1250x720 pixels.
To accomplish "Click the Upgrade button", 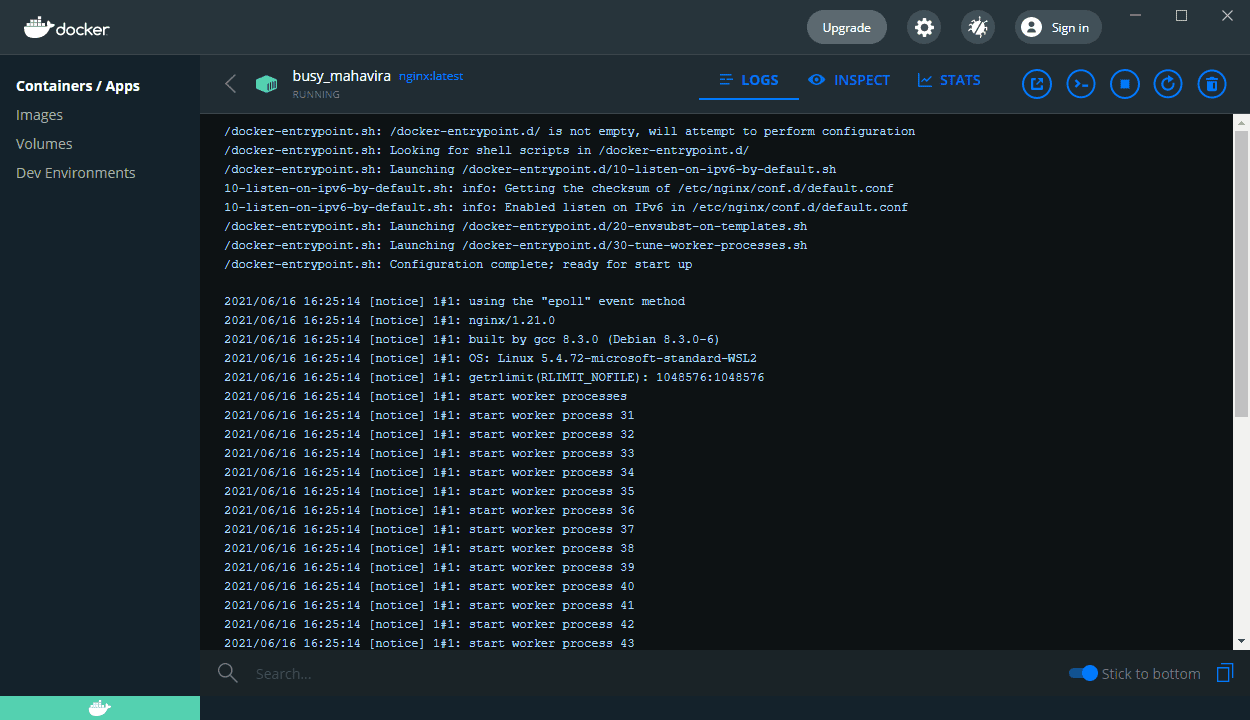I will coord(846,27).
